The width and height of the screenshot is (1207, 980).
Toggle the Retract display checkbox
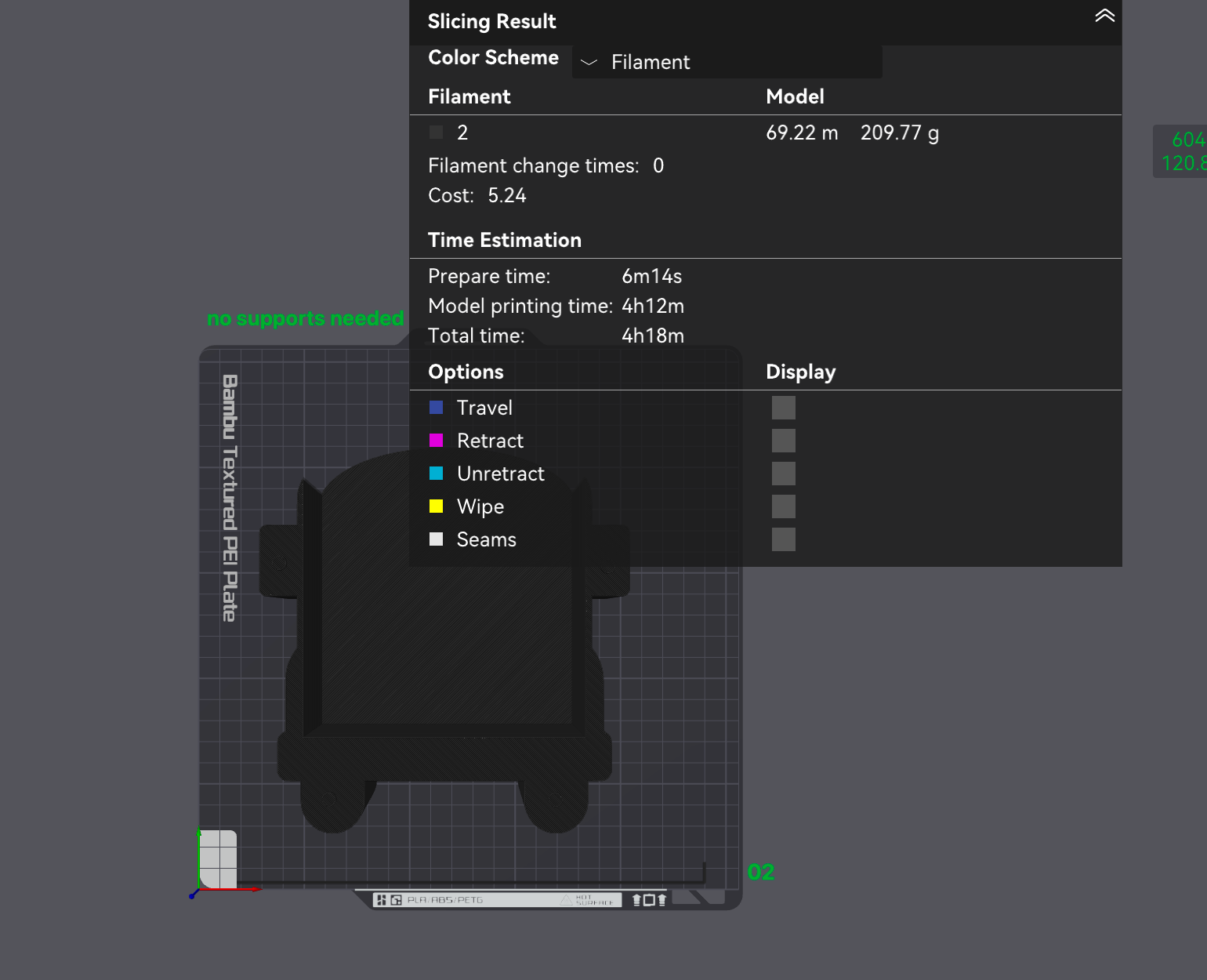(x=783, y=441)
